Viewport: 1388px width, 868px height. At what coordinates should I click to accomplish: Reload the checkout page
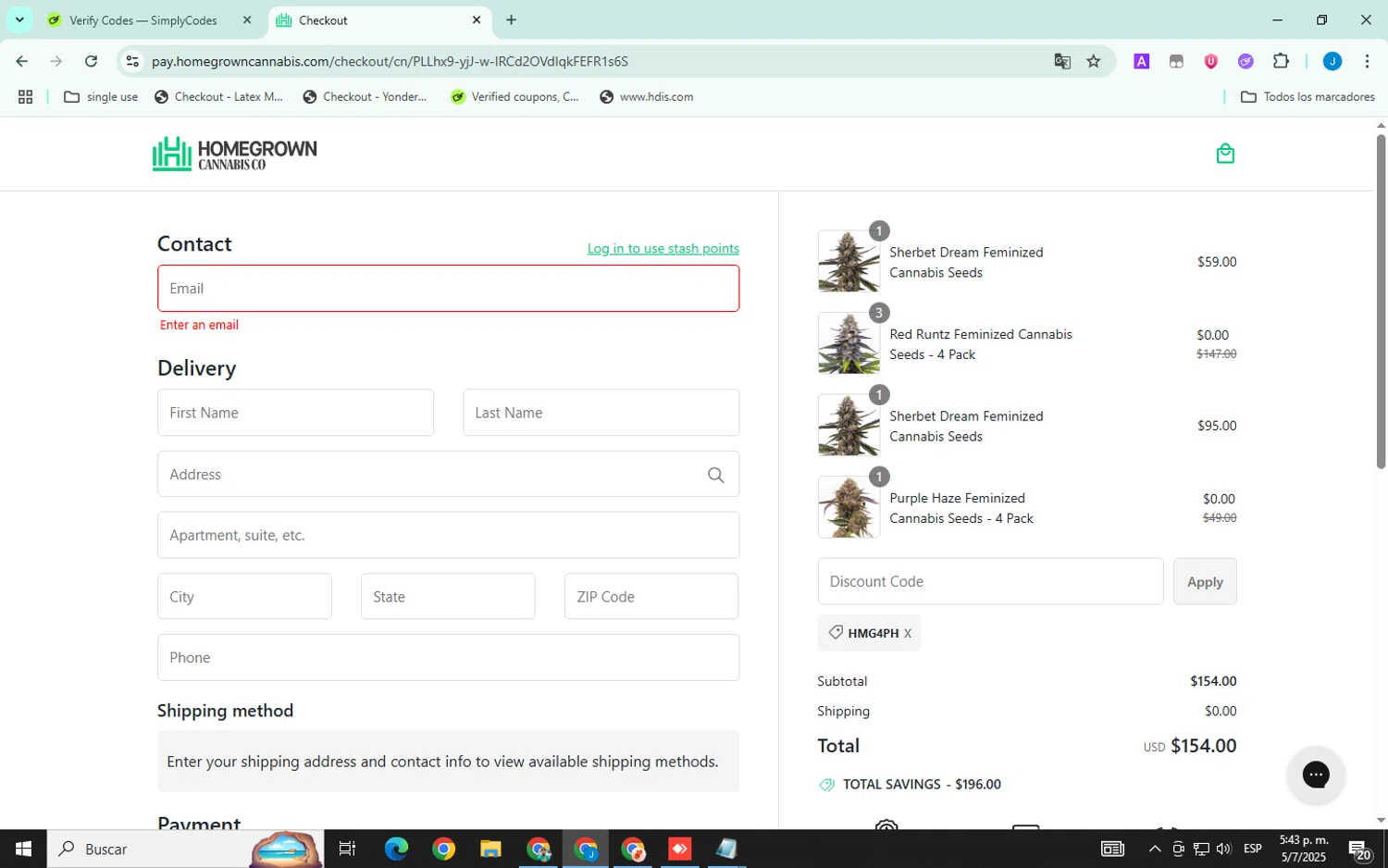91,61
